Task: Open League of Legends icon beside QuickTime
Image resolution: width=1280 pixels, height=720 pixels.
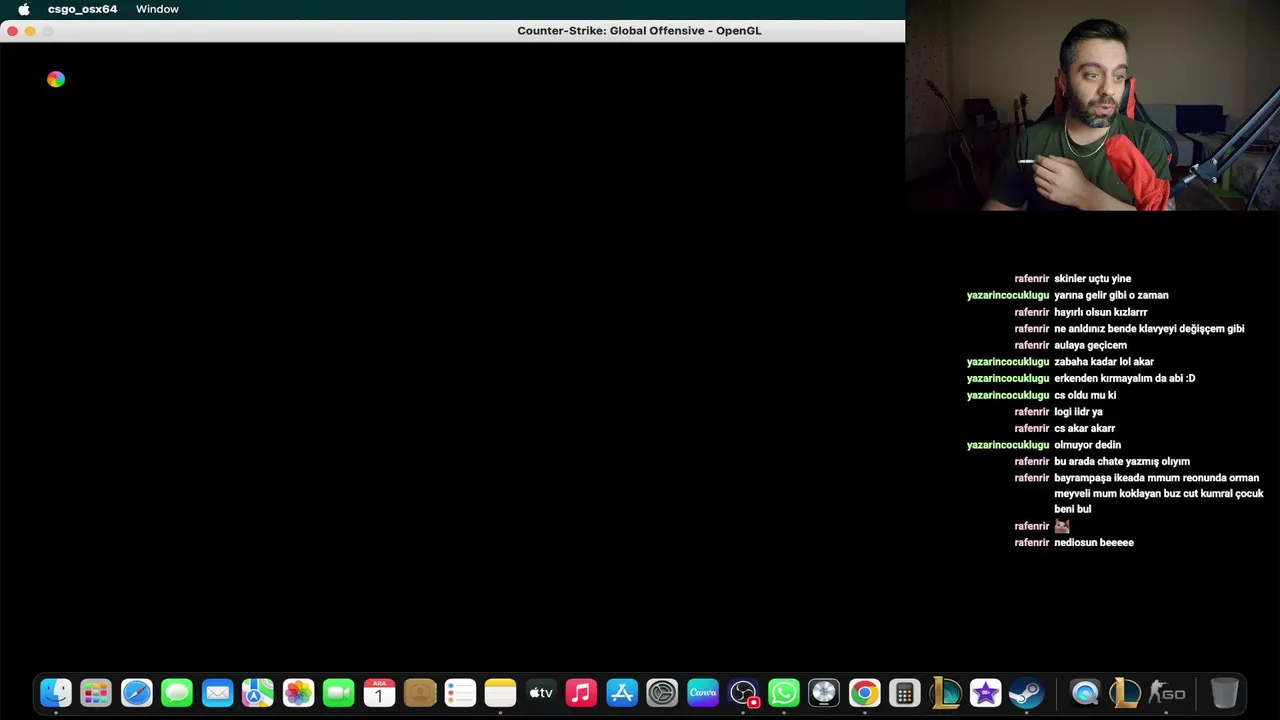Action: [x=1126, y=693]
